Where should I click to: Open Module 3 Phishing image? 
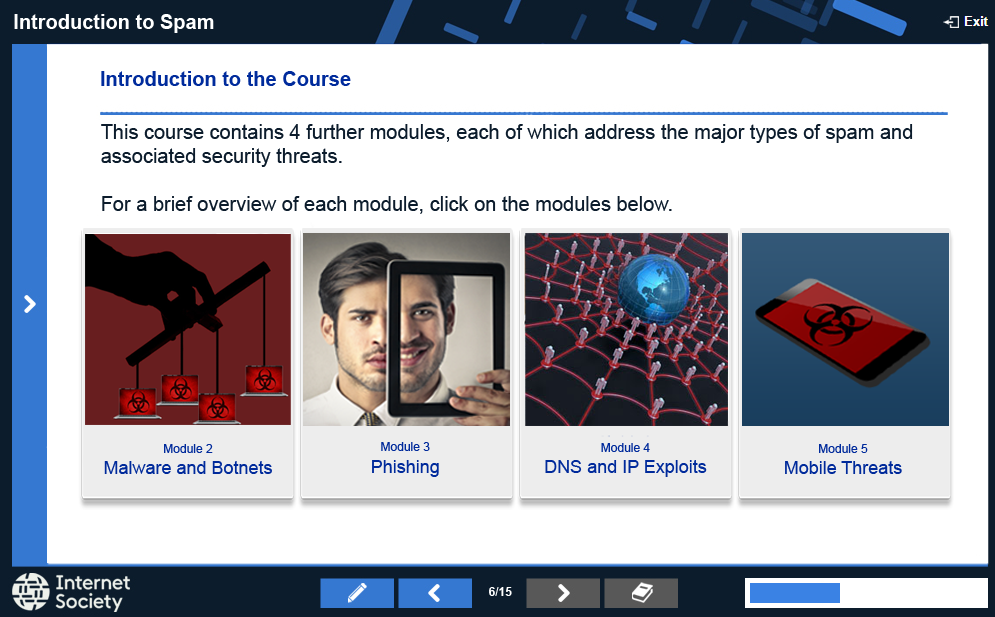click(406, 329)
